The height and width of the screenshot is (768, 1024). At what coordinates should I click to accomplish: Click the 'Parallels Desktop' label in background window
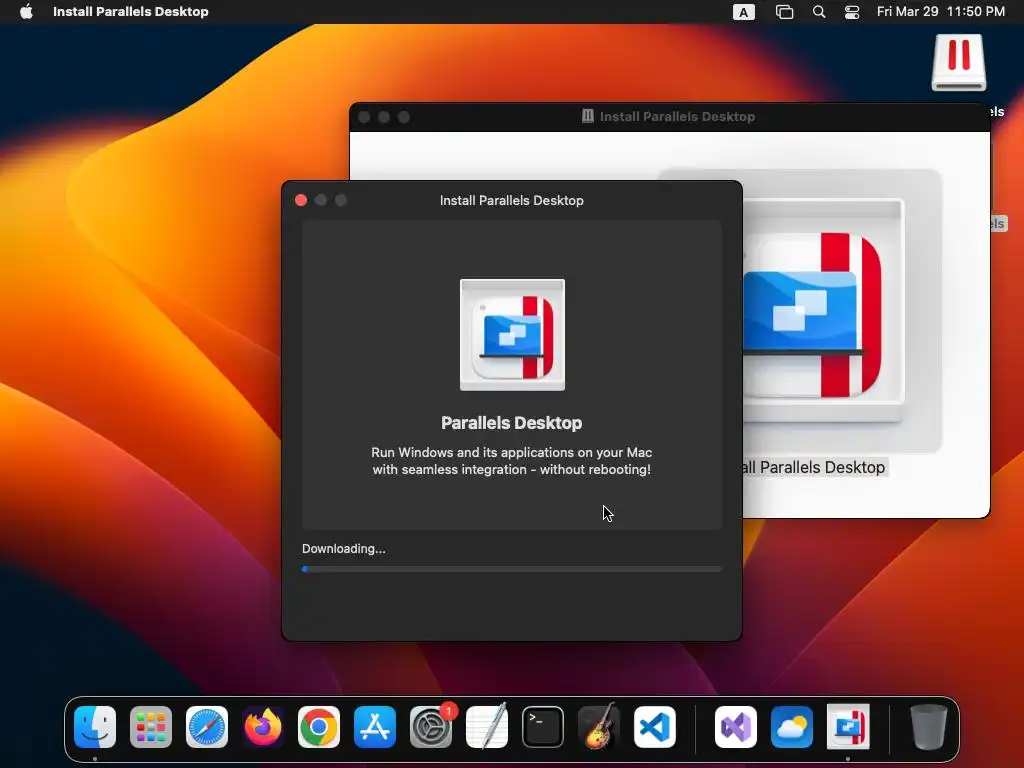(x=815, y=467)
